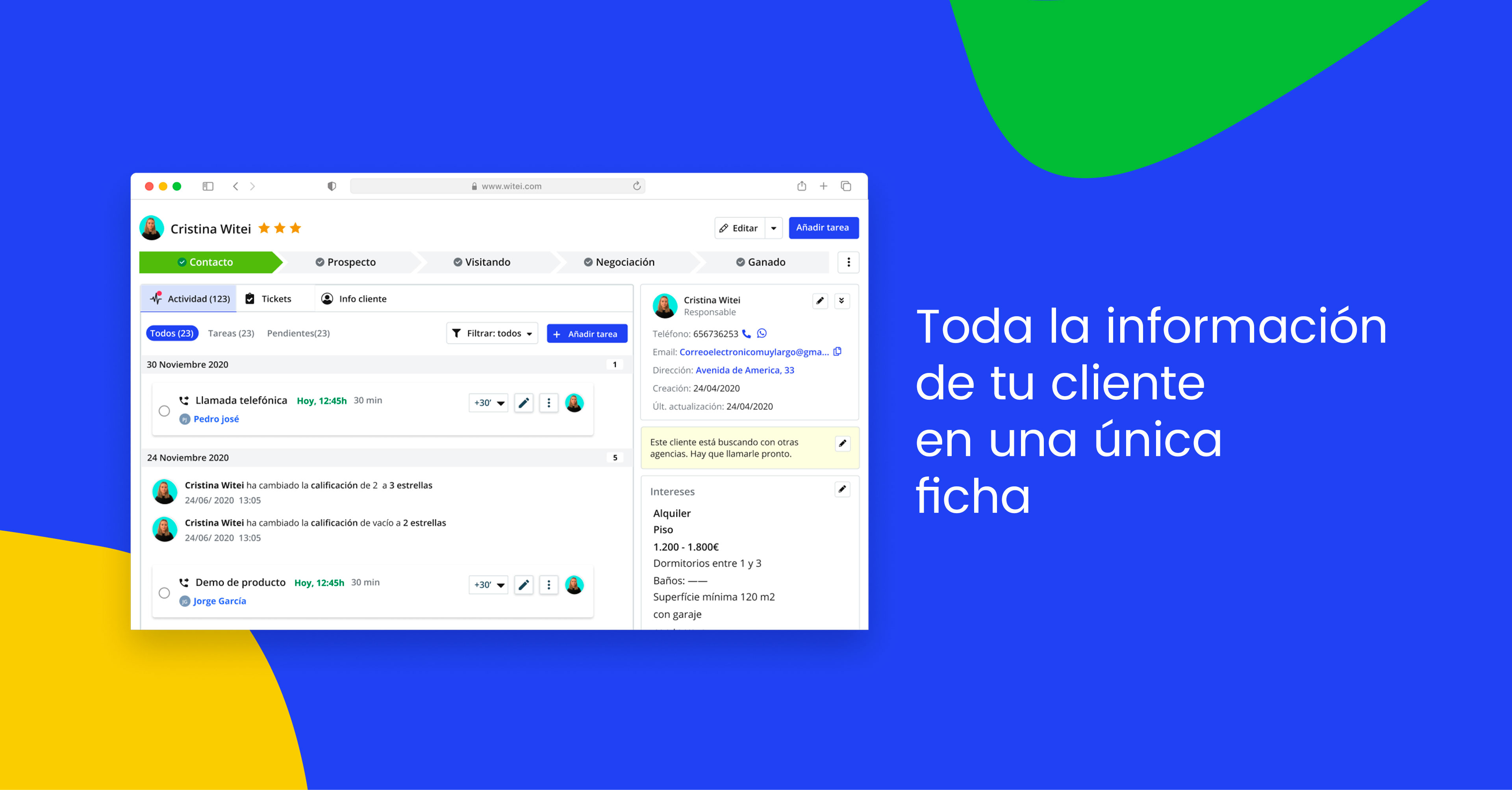Edit Intereses with the pencil icon
Viewport: 1512px width, 790px height.
click(842, 489)
